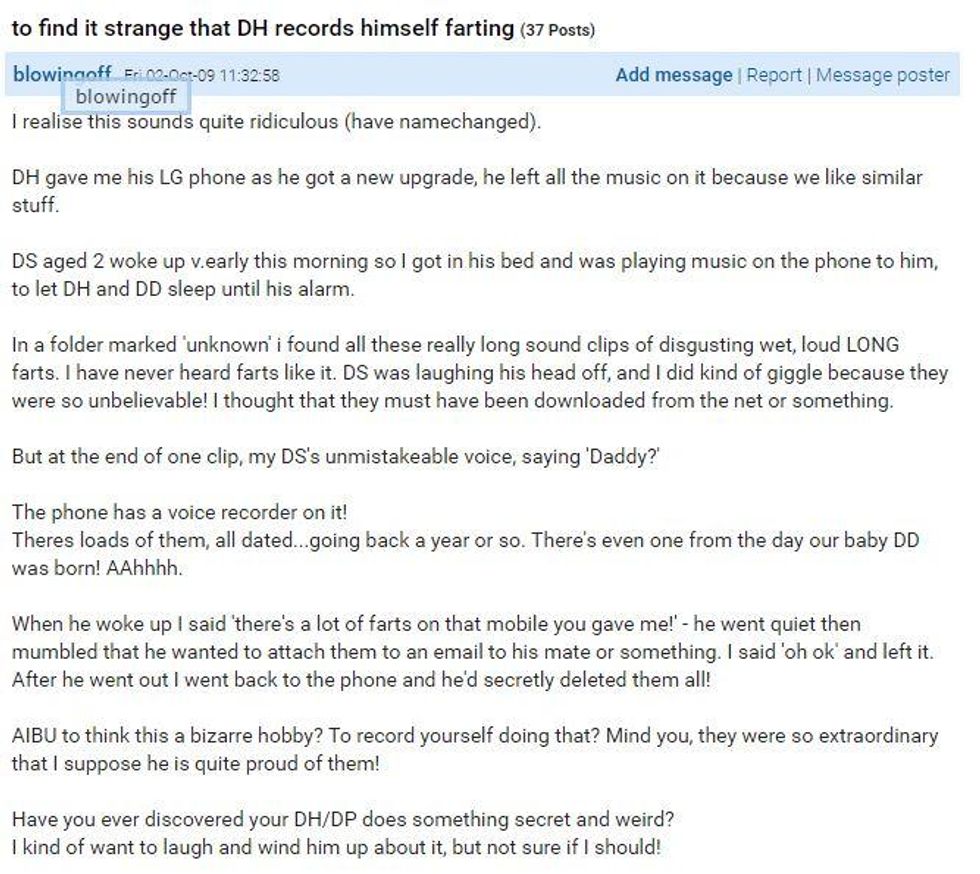980x874 pixels.
Task: Click the paragraph about the 'unknown' folder
Action: 480,372
